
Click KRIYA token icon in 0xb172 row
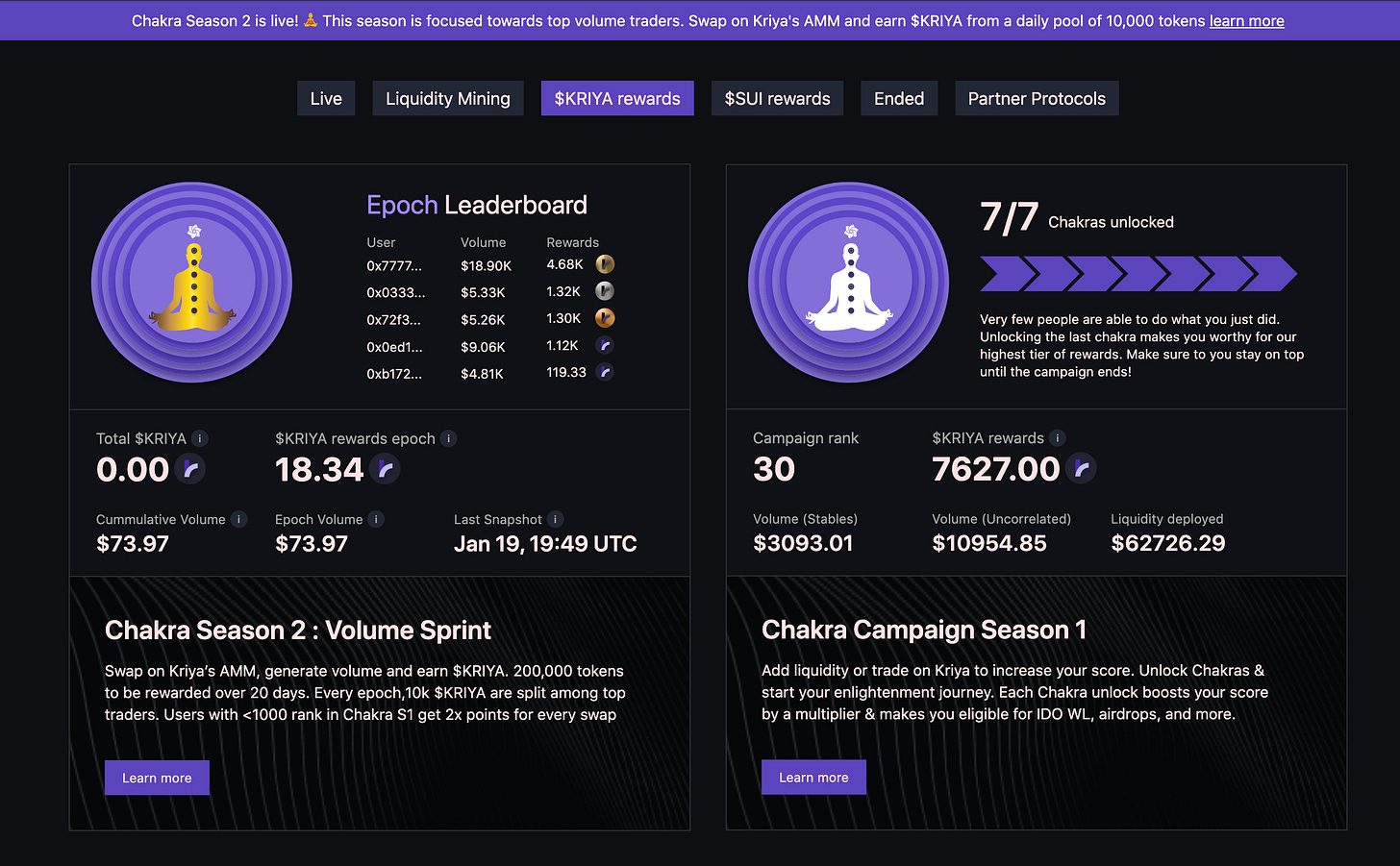tap(605, 372)
